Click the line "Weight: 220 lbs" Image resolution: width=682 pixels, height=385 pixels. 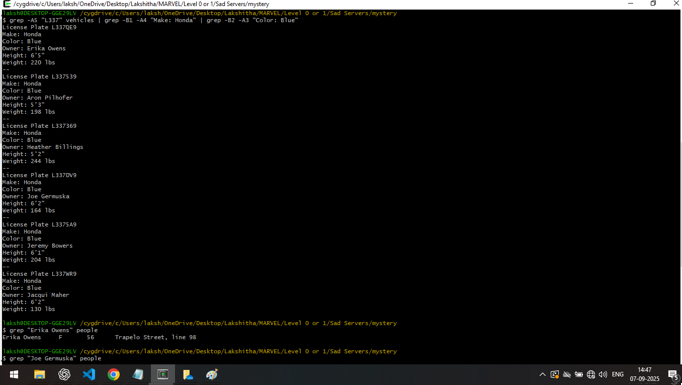pyautogui.click(x=29, y=62)
